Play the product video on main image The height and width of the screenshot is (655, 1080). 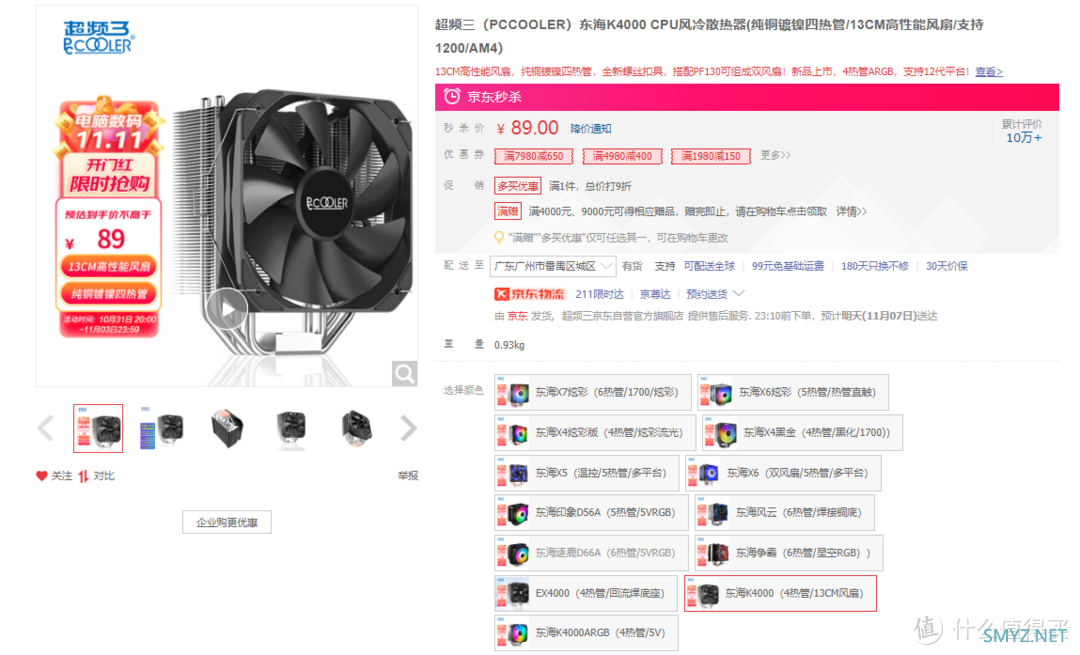coord(227,310)
